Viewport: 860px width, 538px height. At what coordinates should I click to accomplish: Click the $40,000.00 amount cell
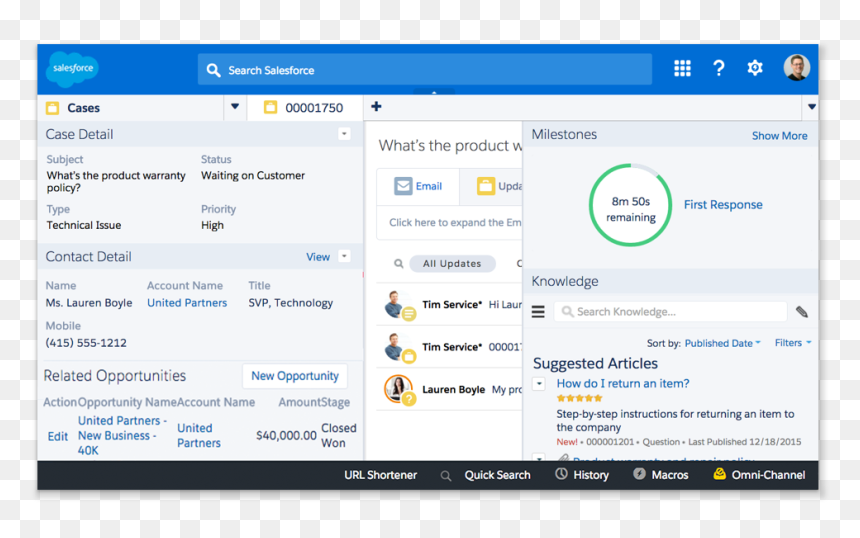[286, 435]
